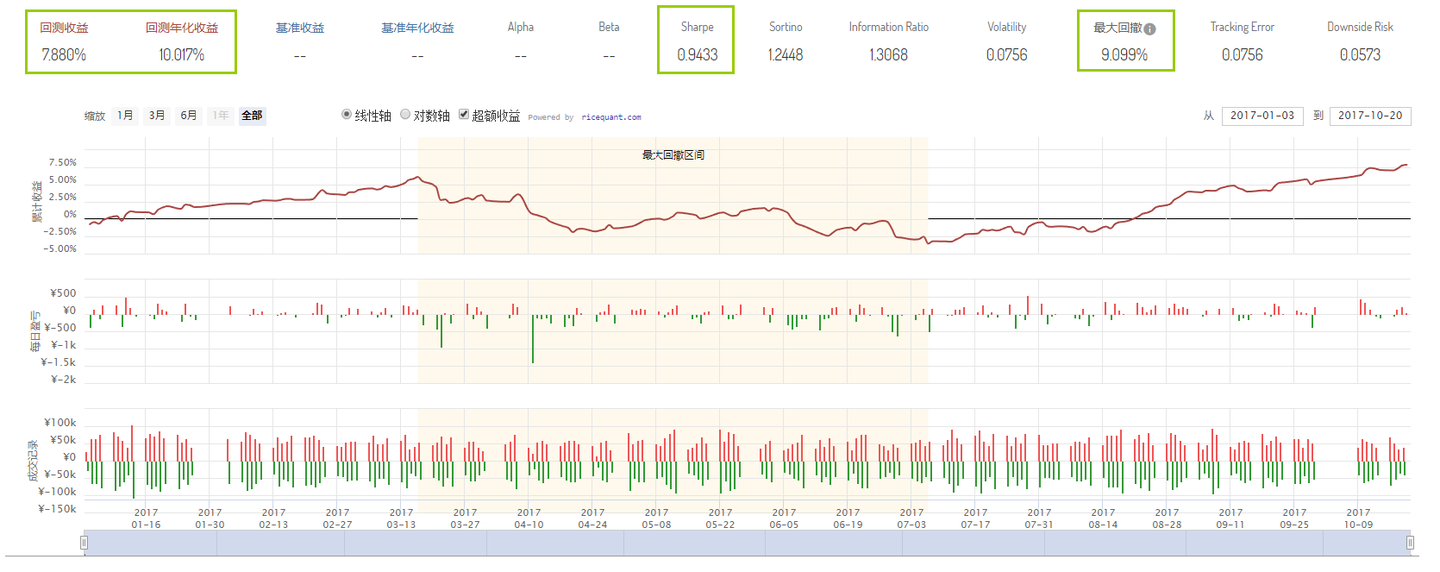The width and height of the screenshot is (1440, 572).
Task: Click the 最大回撤区间 chart label
Action: click(673, 156)
